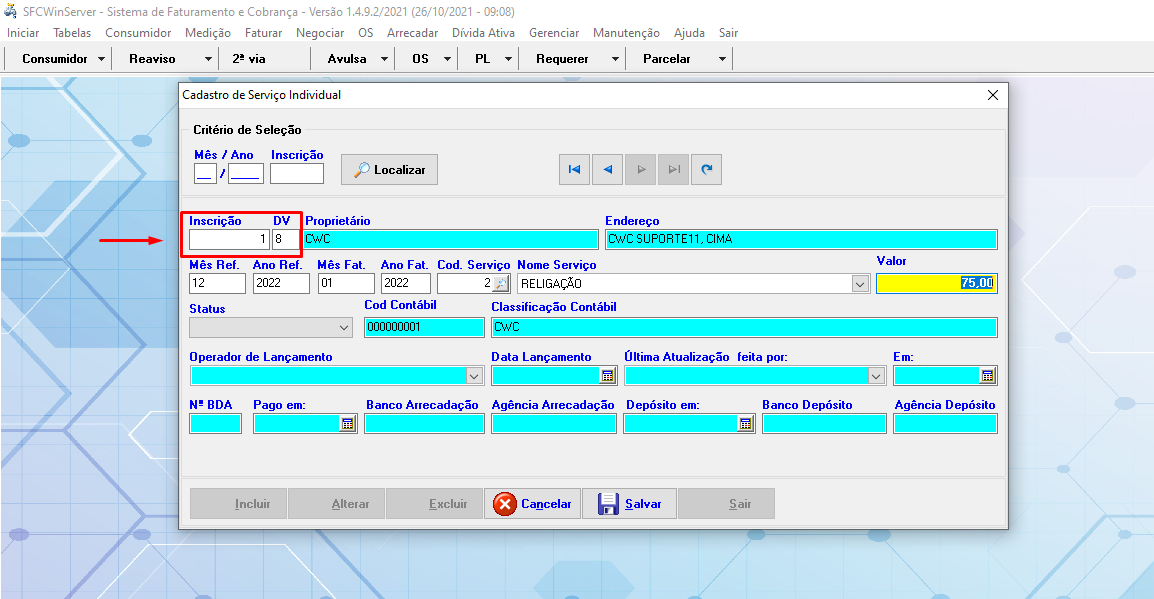Click the Localizar search button
1154x599 pixels.
(x=389, y=170)
